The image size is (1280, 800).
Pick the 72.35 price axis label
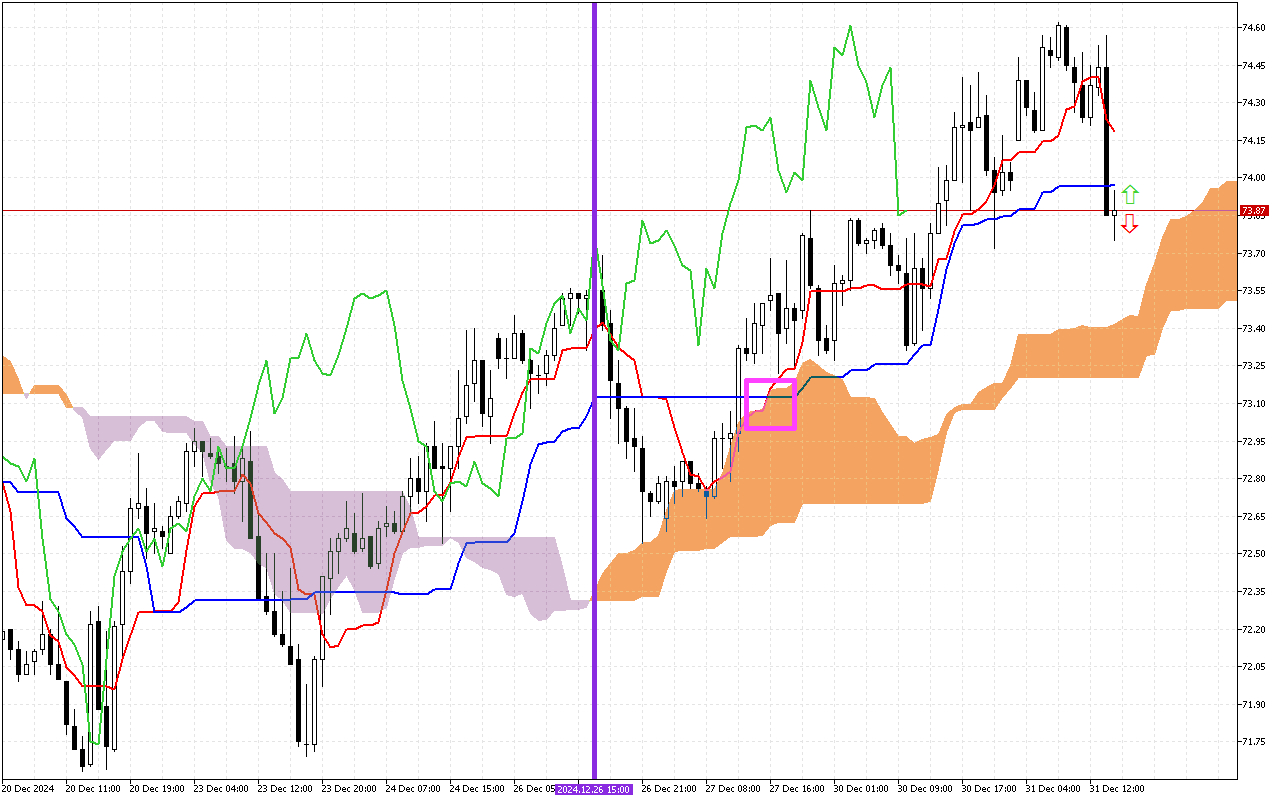point(1253,592)
